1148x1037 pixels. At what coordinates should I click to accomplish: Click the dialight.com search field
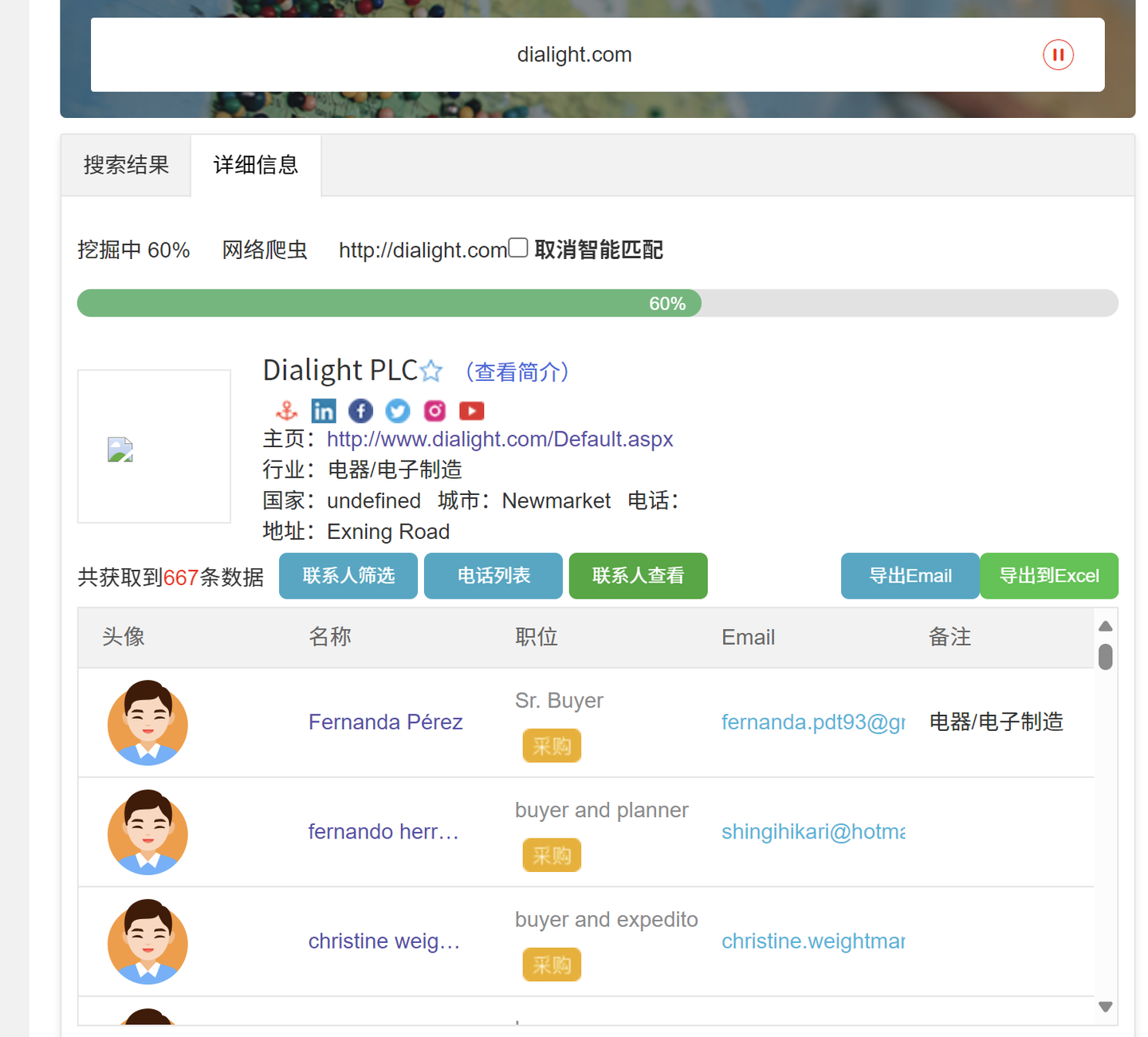click(574, 55)
